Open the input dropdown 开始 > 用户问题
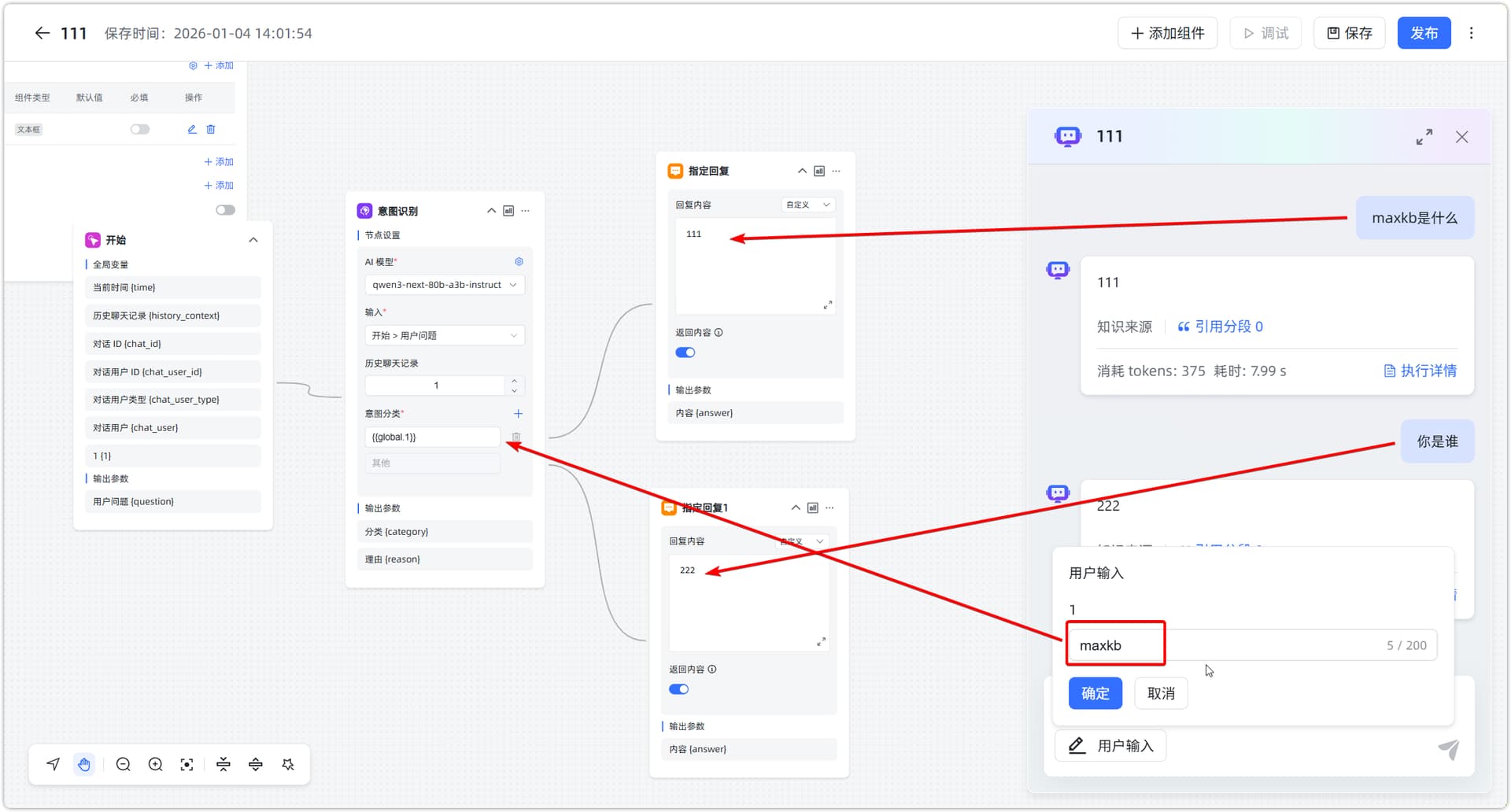Screen dimensions: 1511x812 pyautogui.click(x=445, y=335)
